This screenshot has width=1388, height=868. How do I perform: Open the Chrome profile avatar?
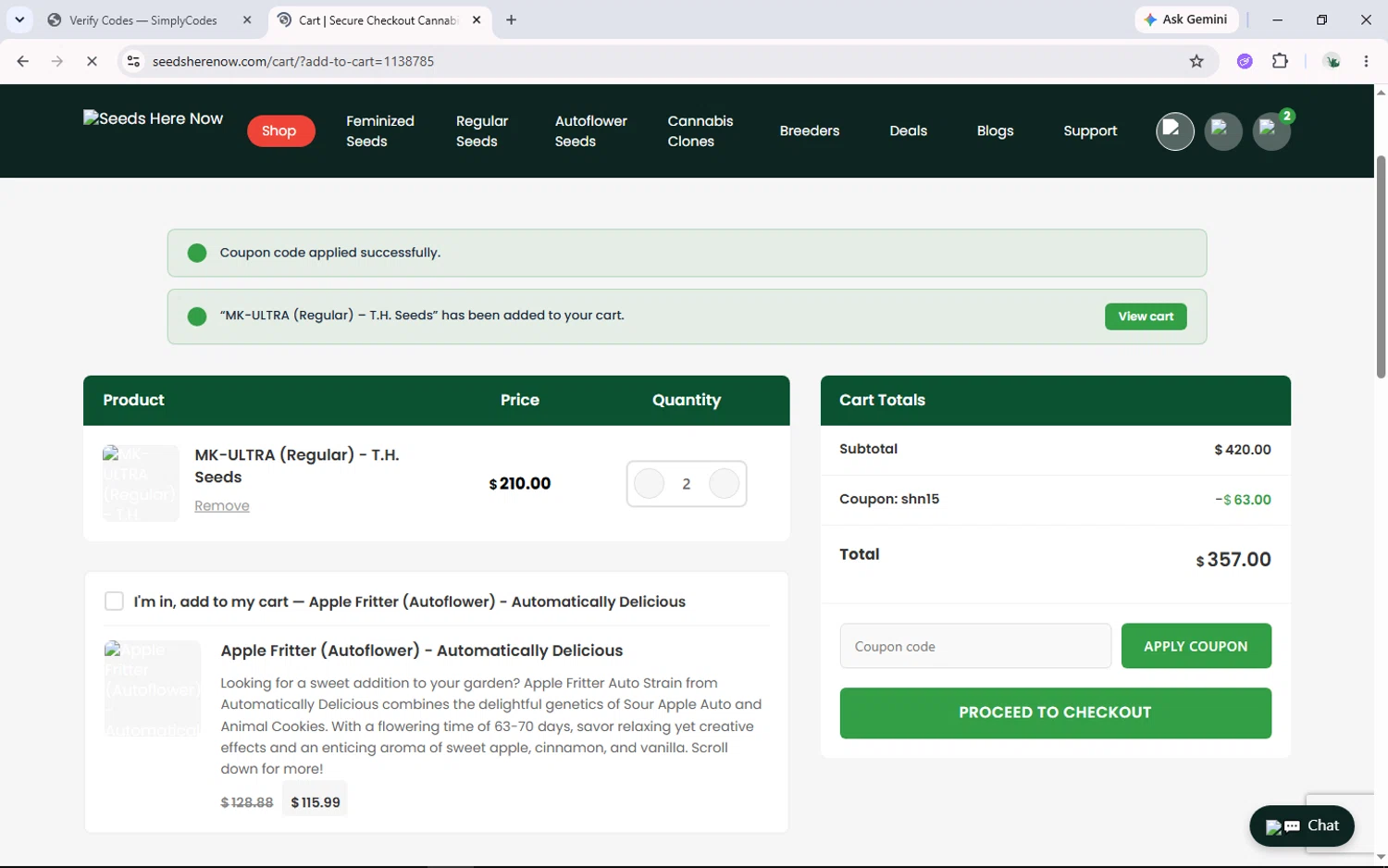tap(1332, 61)
